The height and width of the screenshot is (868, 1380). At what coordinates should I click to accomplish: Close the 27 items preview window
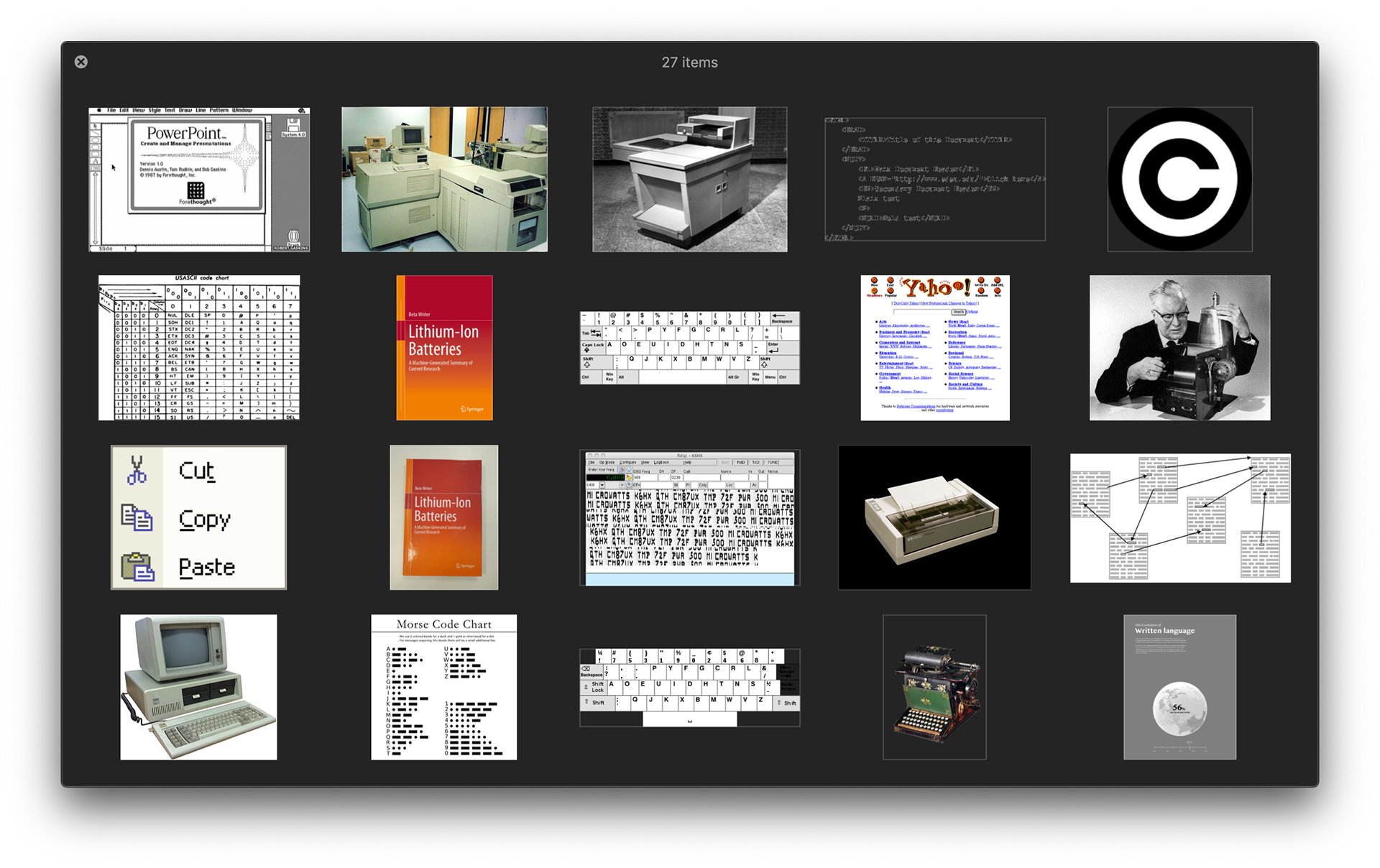pos(81,62)
